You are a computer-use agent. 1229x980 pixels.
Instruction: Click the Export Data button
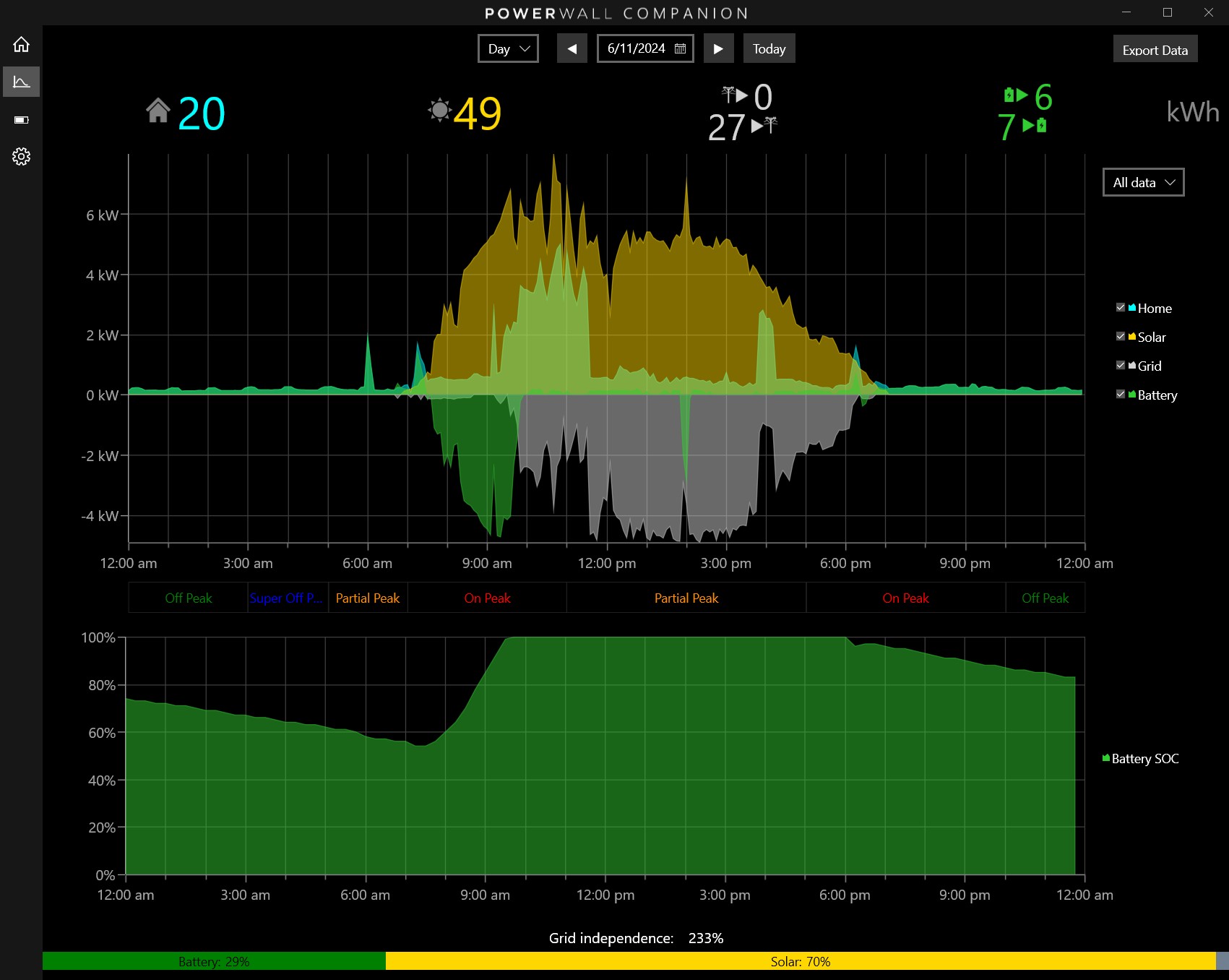coord(1155,50)
